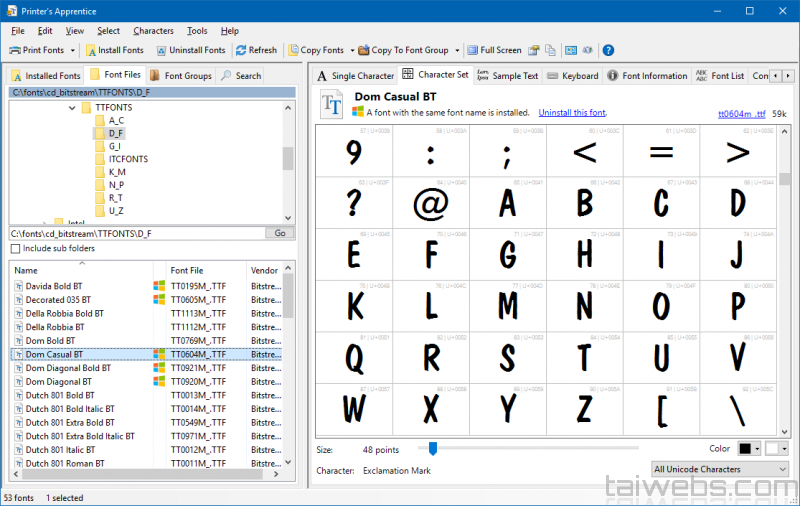
Task: Open the Copy Fonts dropdown arrow
Action: pos(352,50)
